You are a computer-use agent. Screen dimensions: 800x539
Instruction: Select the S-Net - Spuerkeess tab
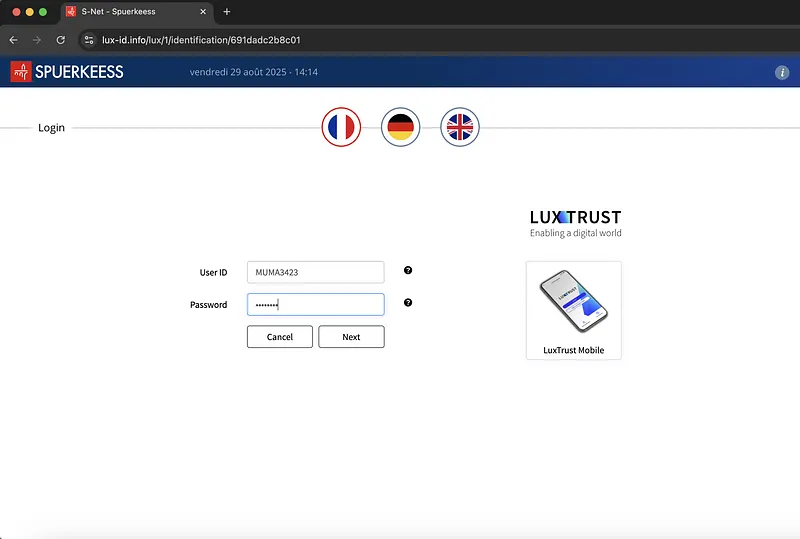137,12
